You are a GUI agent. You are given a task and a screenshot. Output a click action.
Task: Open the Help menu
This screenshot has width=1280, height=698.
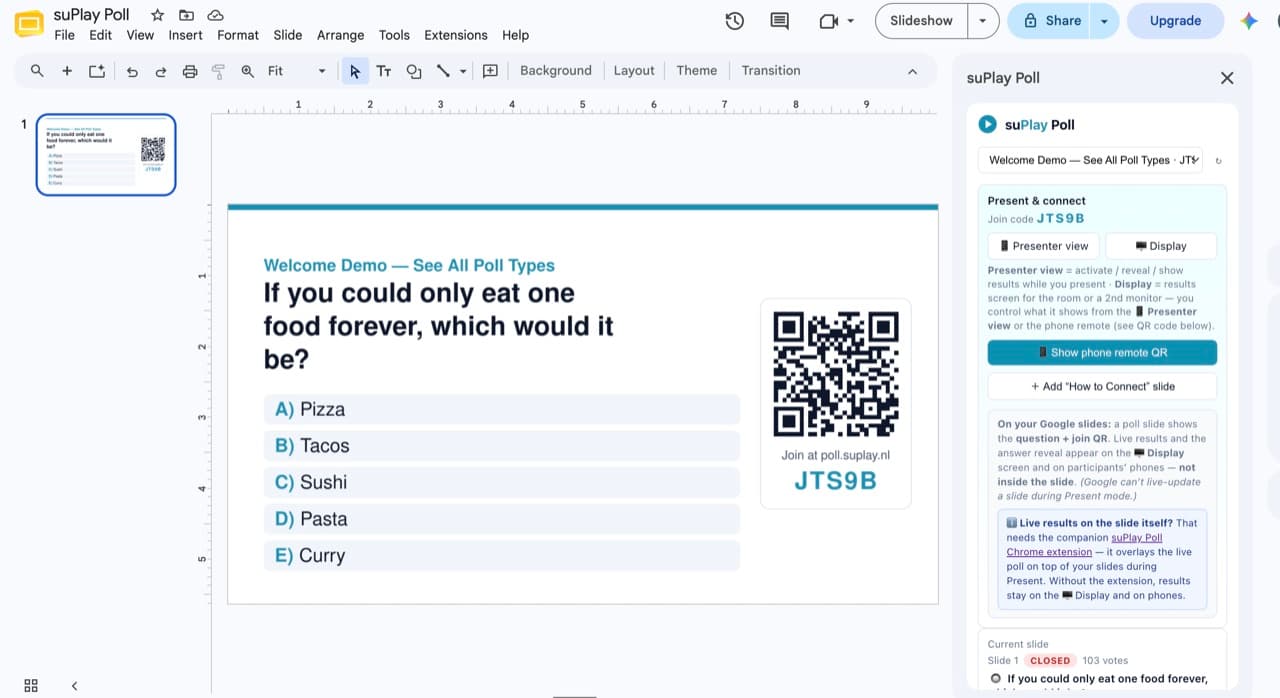point(515,35)
